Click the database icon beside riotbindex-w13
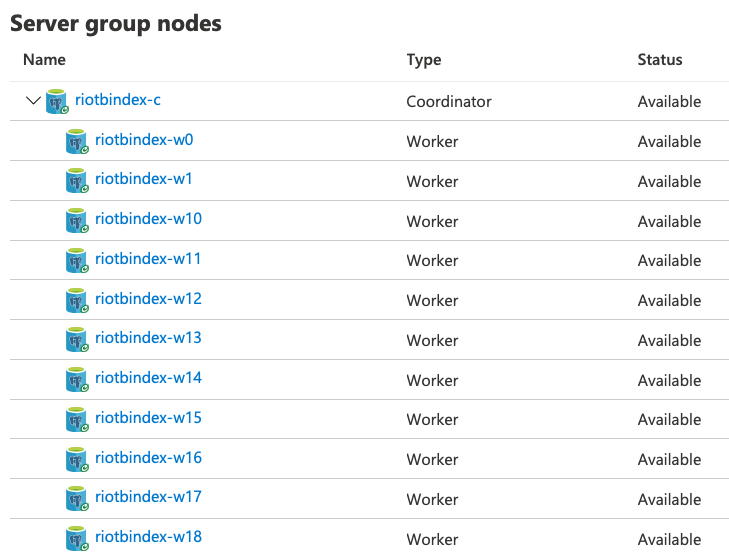Screen dimensions: 729x556 pyautogui.click(x=77, y=340)
